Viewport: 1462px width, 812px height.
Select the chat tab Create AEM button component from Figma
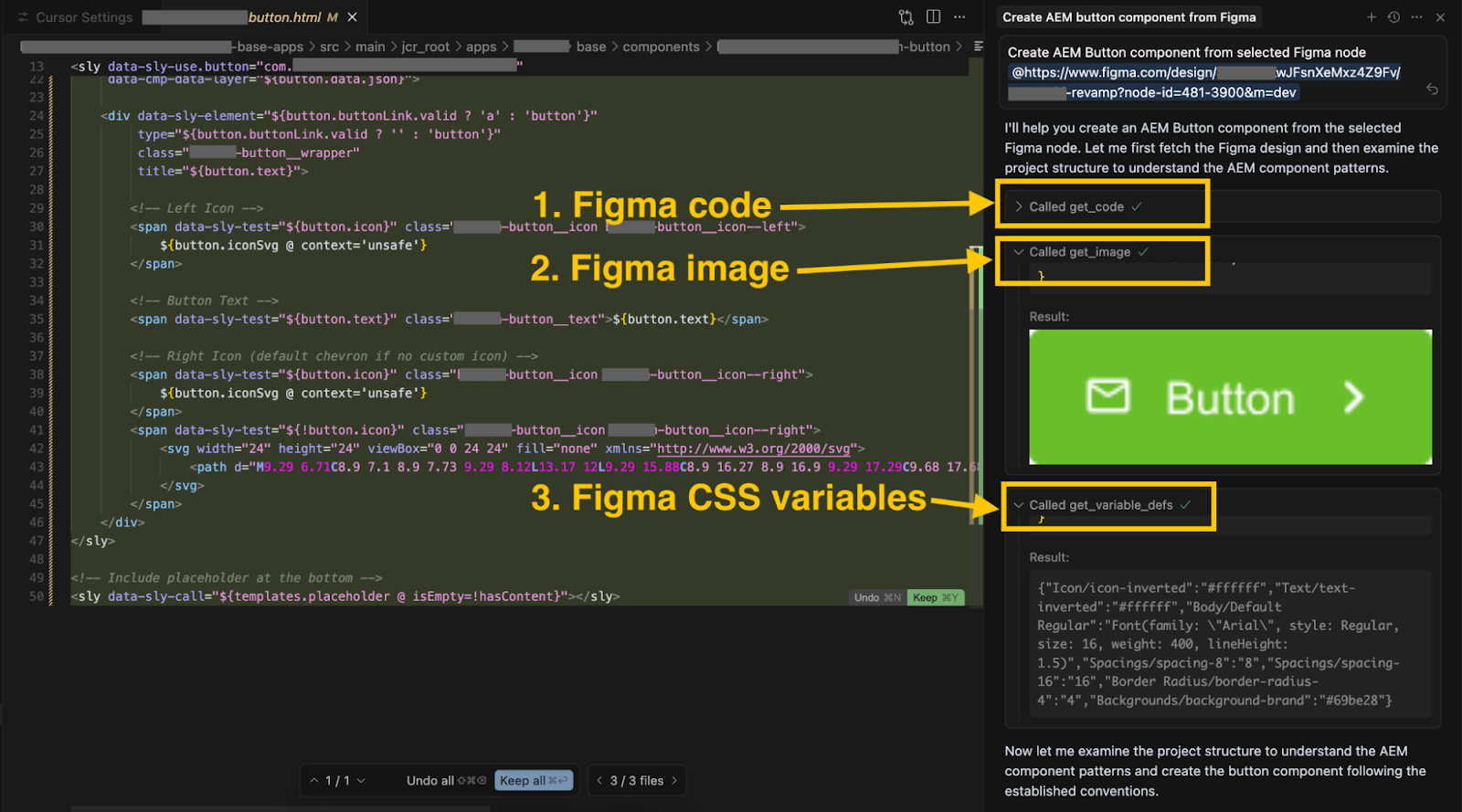1129,17
